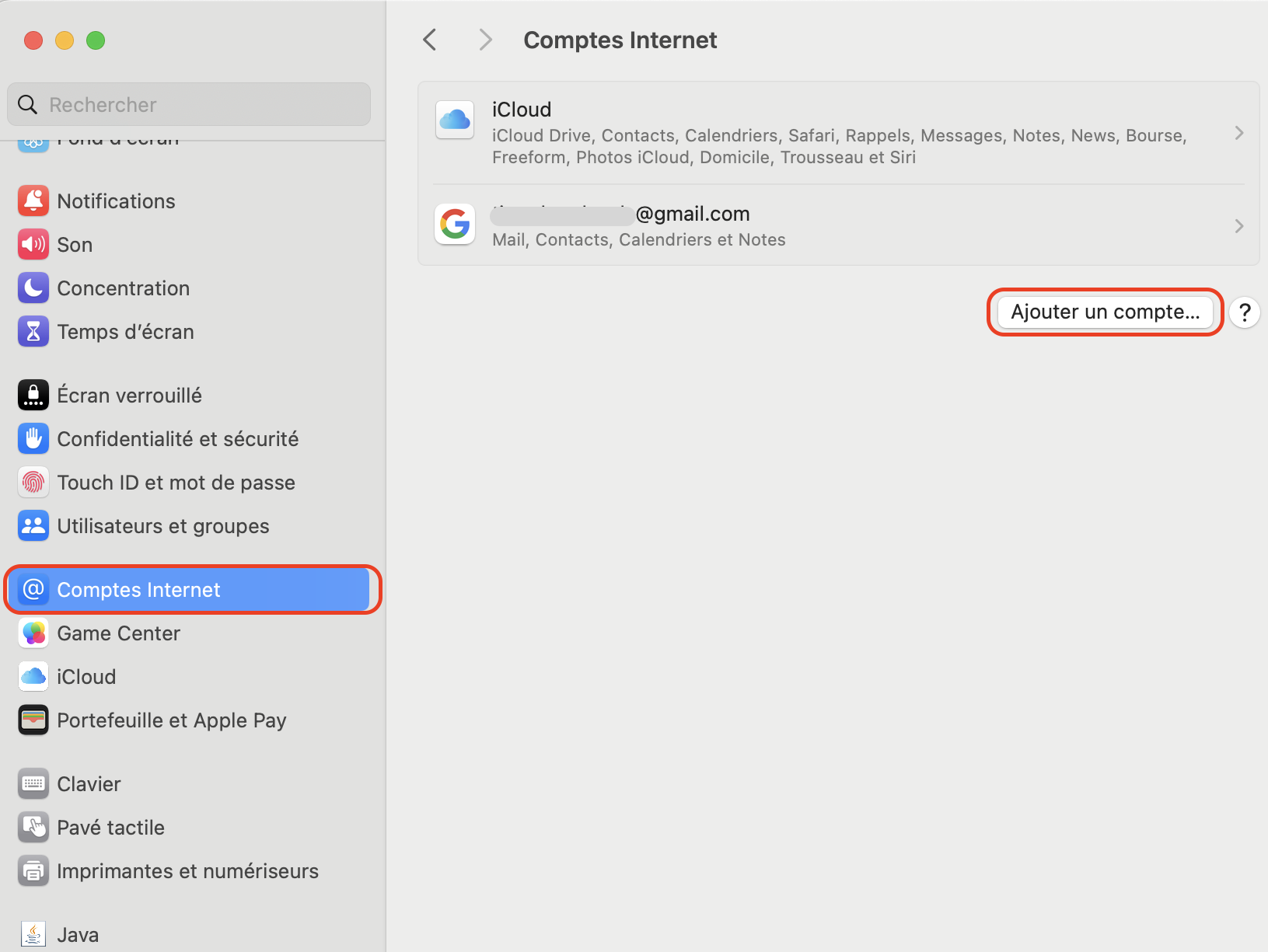Screen dimensions: 1268x952
Task: Select the Clavier label
Action: (89, 784)
